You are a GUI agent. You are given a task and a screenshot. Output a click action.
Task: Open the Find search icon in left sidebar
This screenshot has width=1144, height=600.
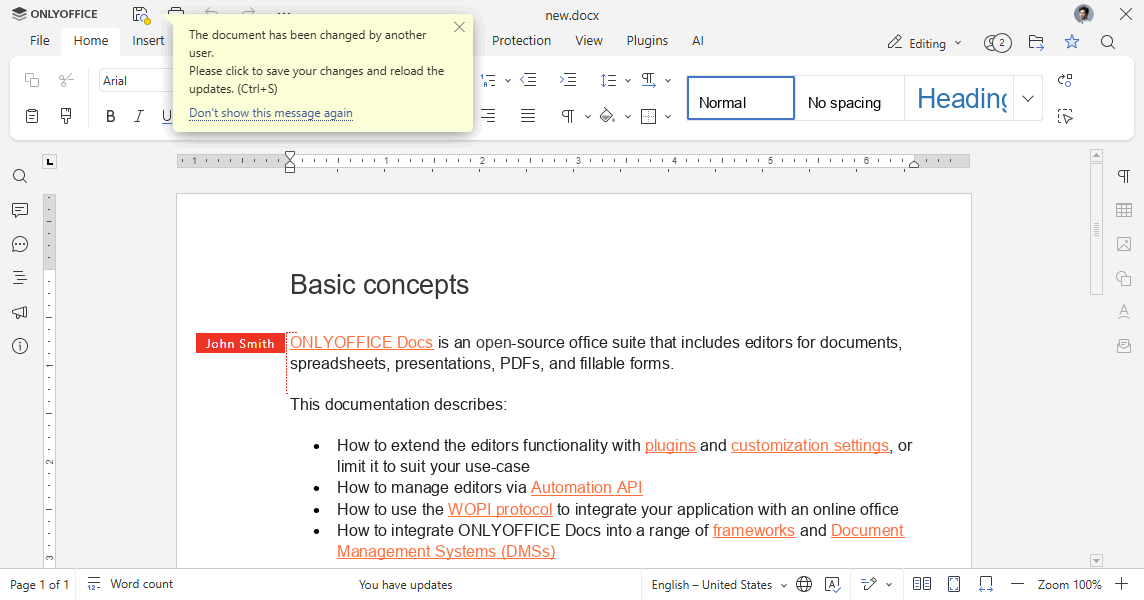[x=20, y=176]
